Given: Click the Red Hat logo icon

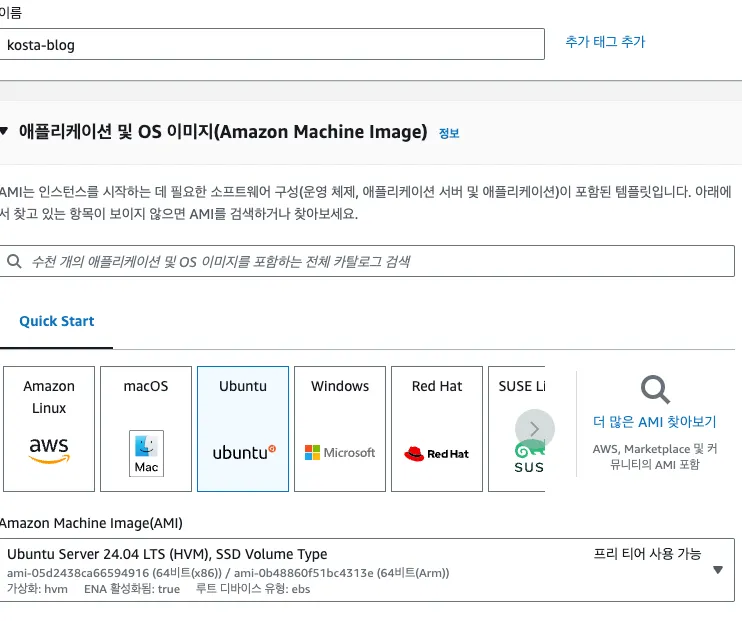Looking at the screenshot, I should point(436,453).
